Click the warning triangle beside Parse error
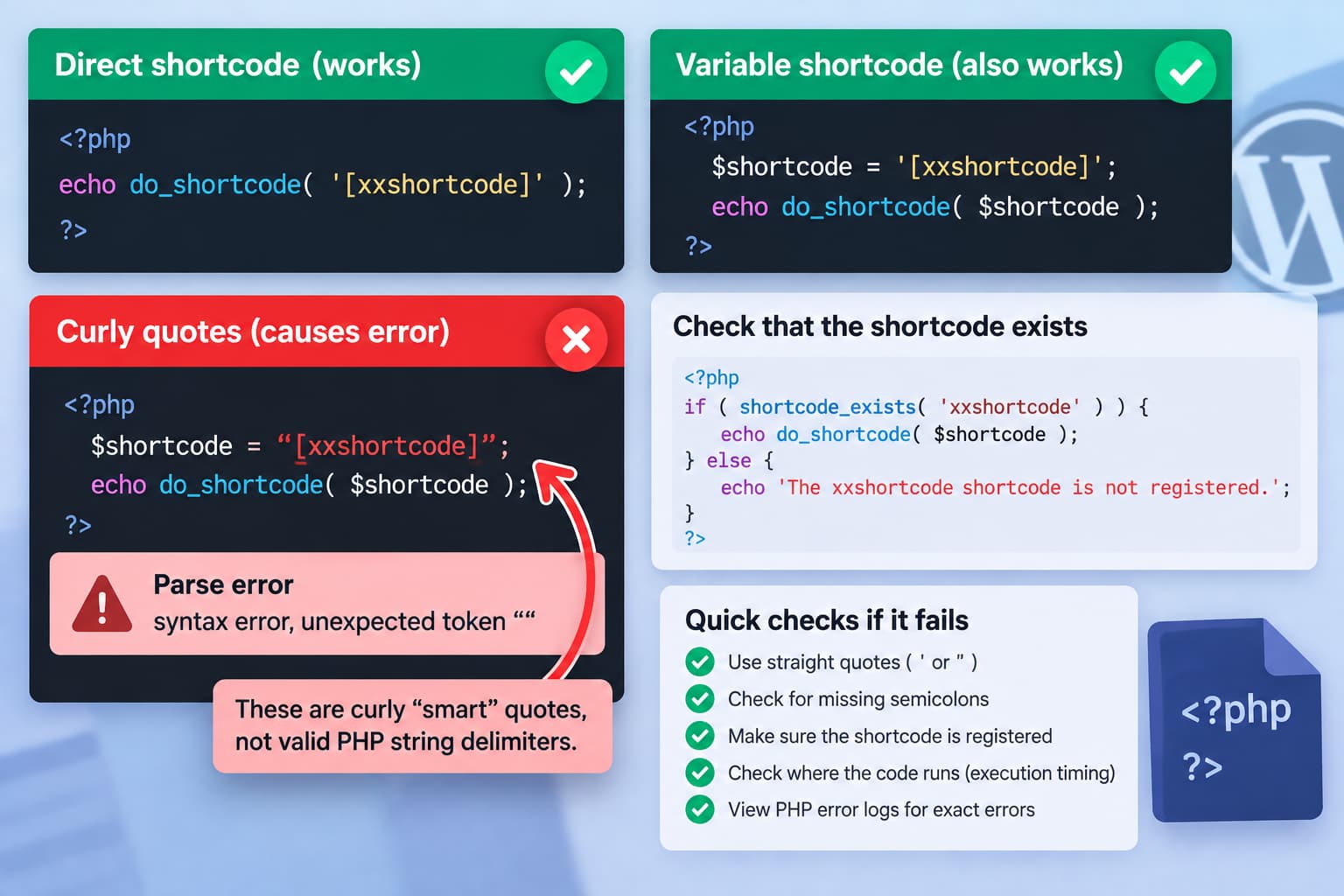Screen dimensions: 1344x896 [102, 604]
